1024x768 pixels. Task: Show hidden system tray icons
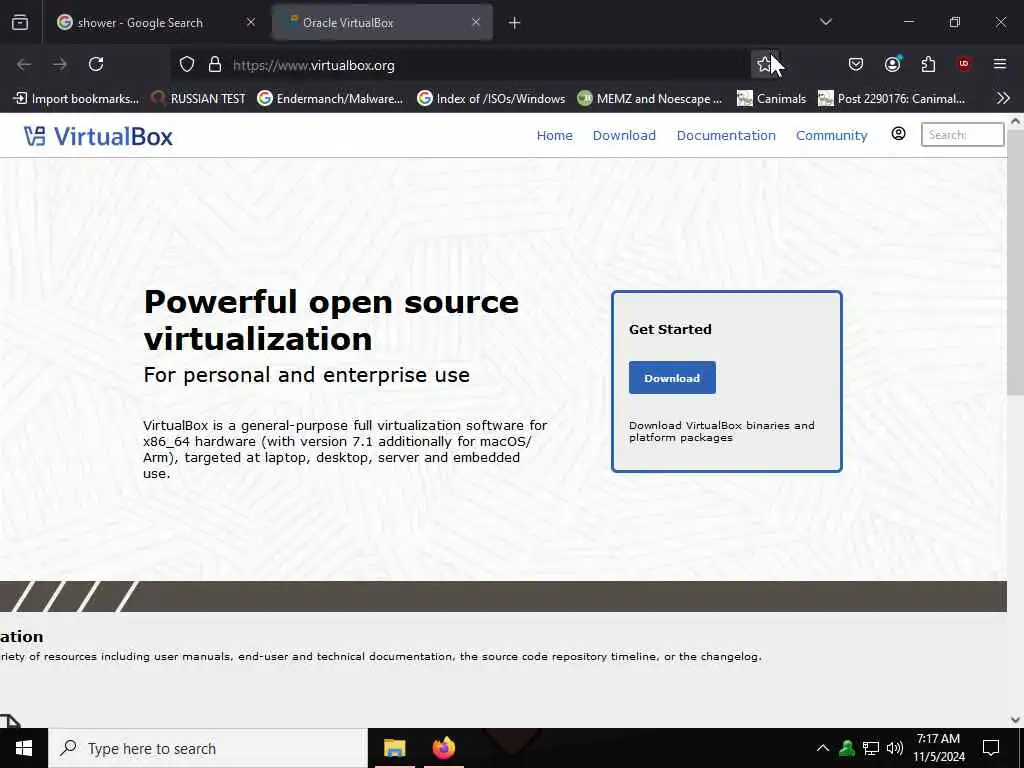[823, 748]
